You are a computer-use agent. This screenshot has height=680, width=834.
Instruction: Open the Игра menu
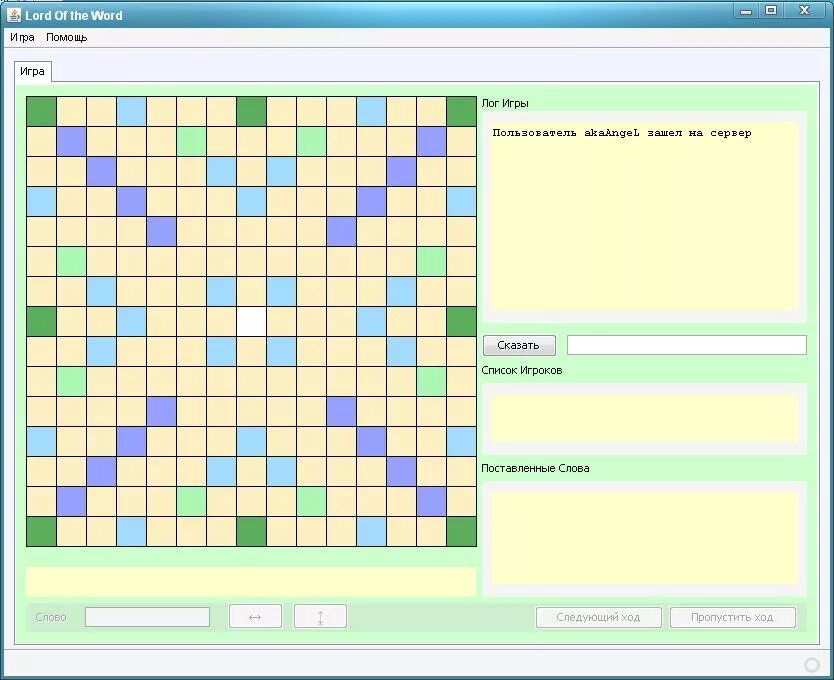click(22, 37)
